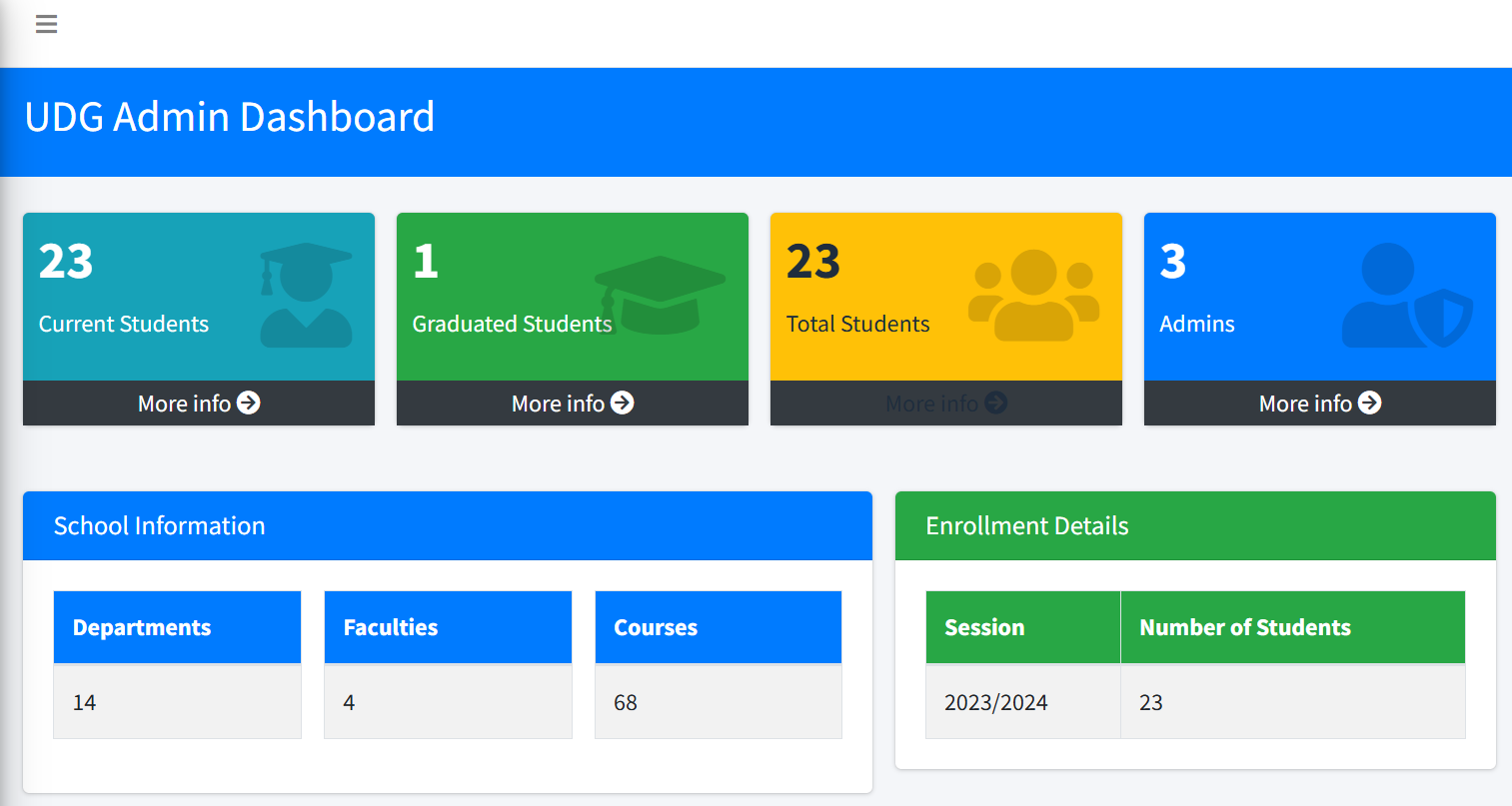Click the Session column header
This screenshot has height=806, width=1512.
coord(983,627)
